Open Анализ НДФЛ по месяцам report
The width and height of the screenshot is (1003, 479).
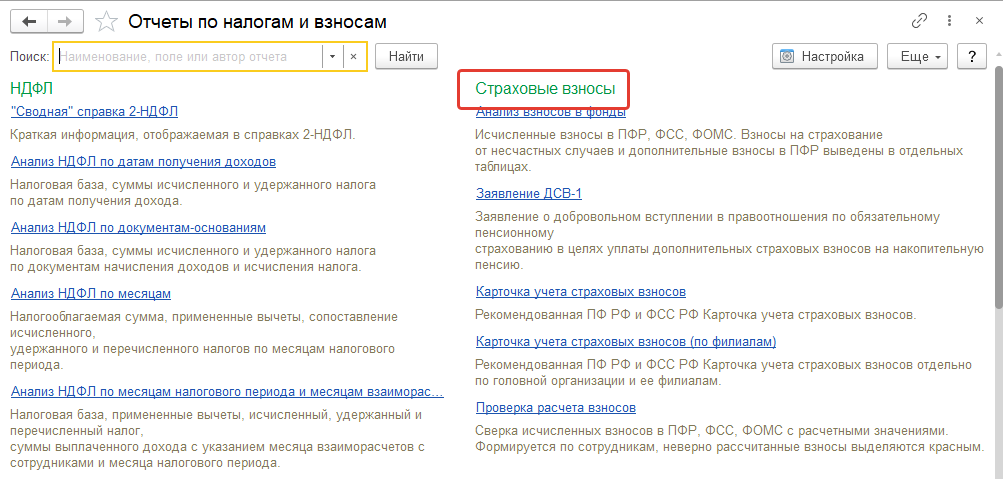91,294
